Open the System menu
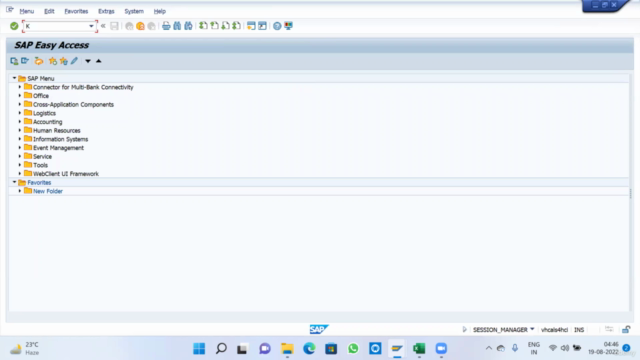The height and width of the screenshot is (360, 640). tap(134, 11)
